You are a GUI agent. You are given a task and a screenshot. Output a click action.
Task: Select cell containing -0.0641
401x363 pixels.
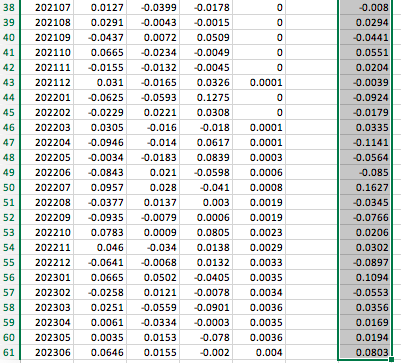tap(100, 262)
